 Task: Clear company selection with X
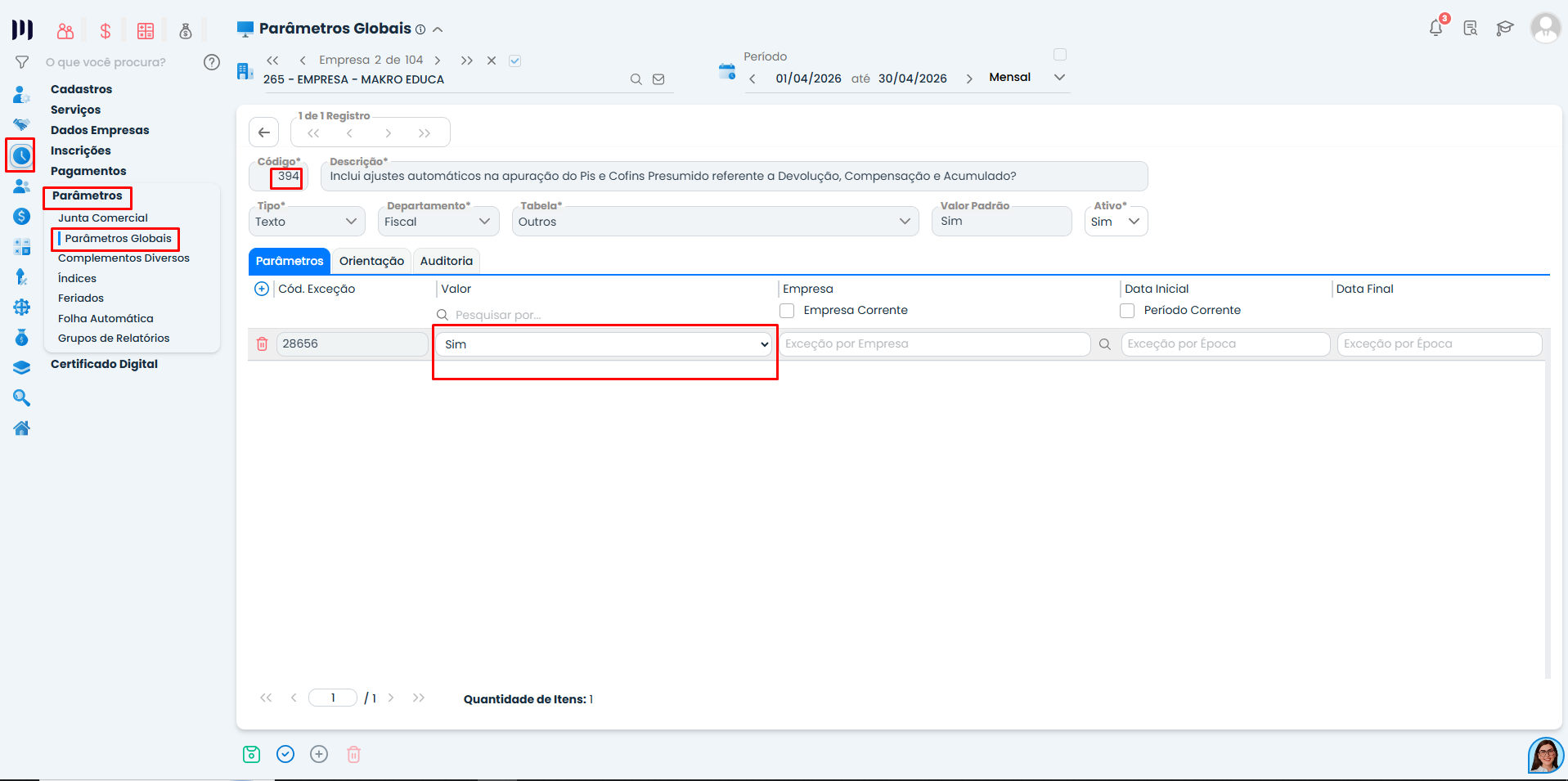(x=492, y=61)
